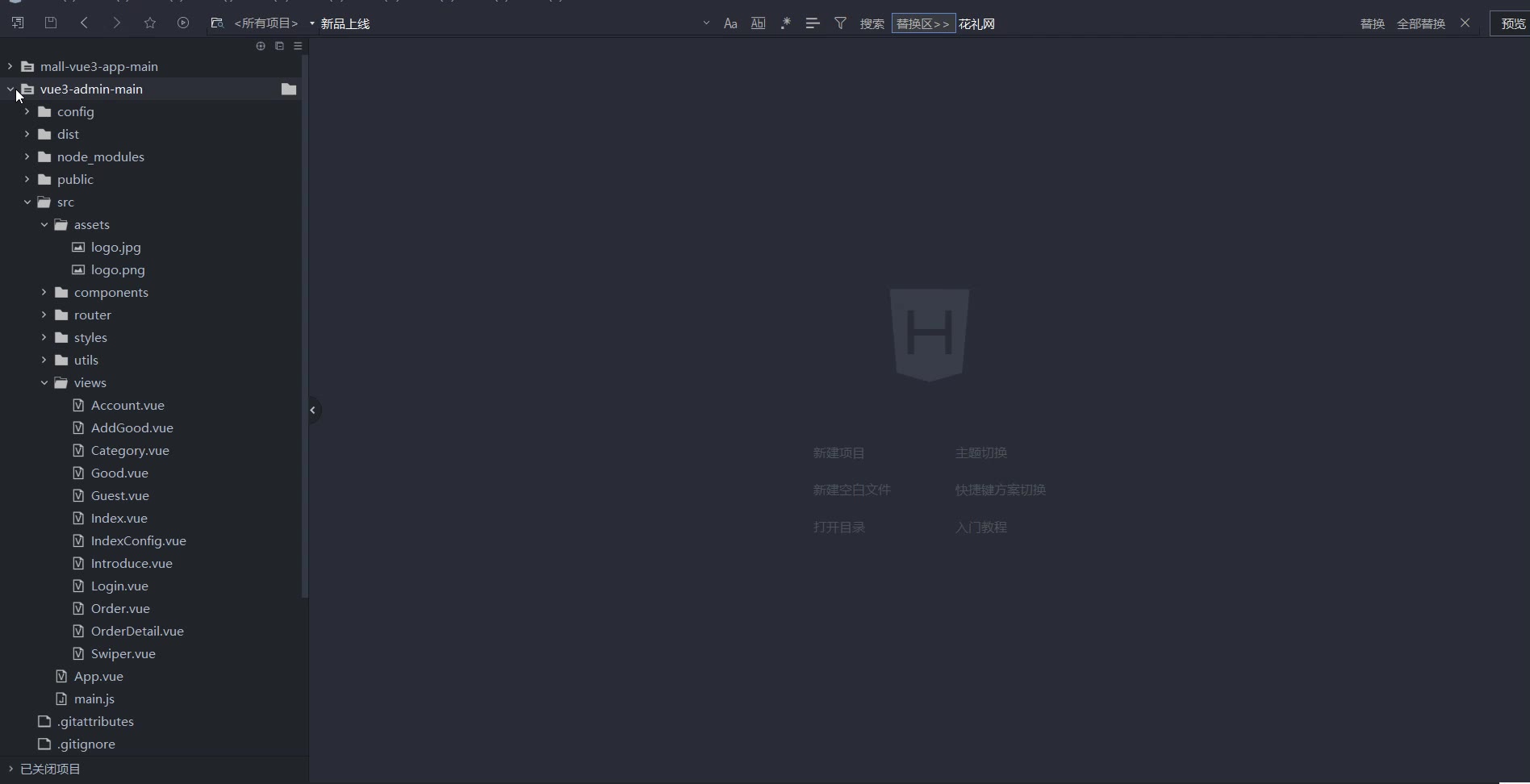Open the project panel list menu icon
Screen dimensions: 1530x784
click(x=298, y=46)
